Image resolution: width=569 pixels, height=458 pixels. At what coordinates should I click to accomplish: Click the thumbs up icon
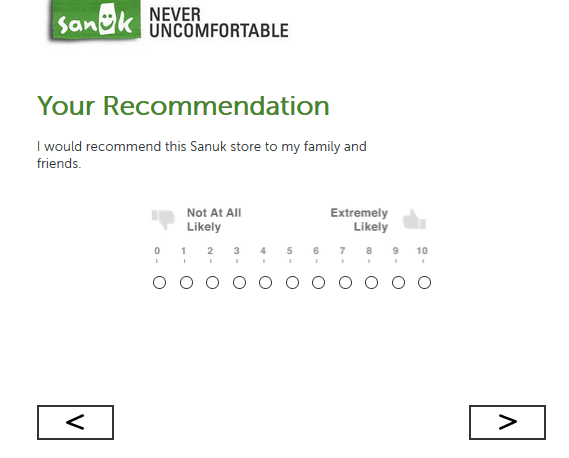tap(414, 220)
